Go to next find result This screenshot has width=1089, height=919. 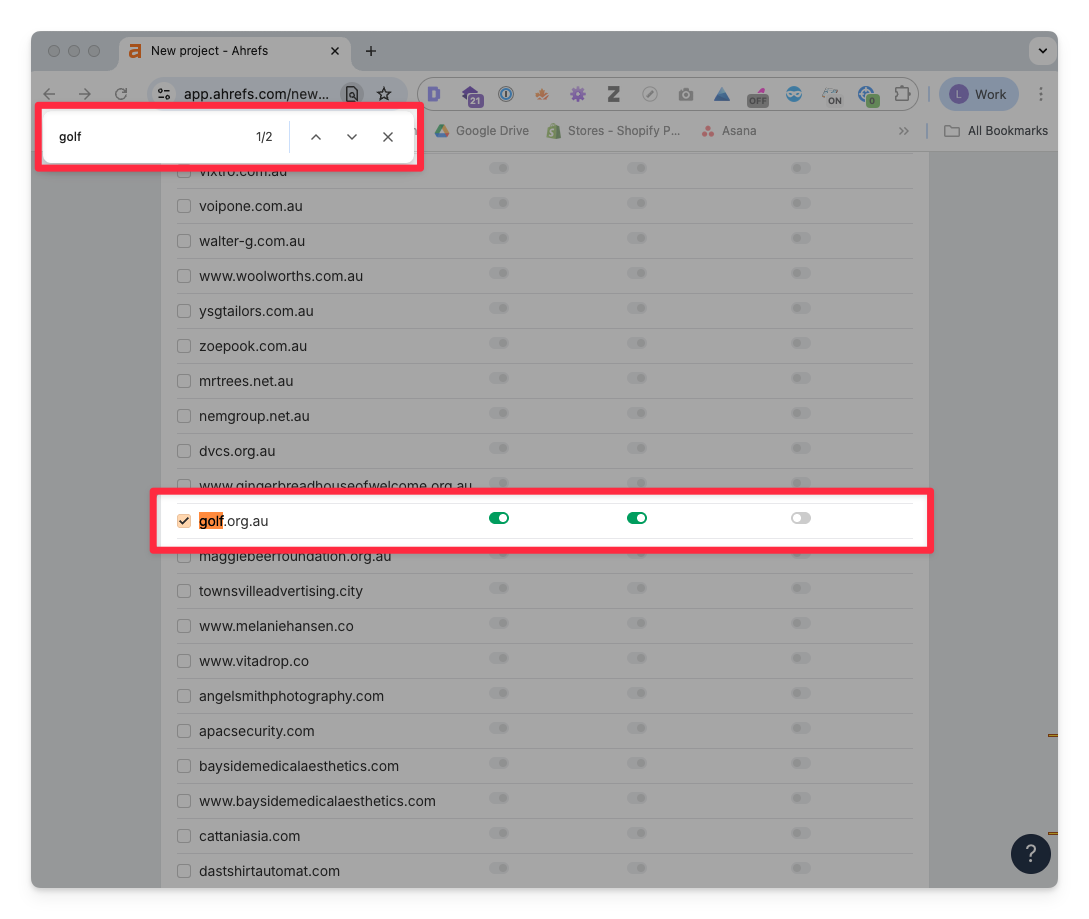point(352,137)
